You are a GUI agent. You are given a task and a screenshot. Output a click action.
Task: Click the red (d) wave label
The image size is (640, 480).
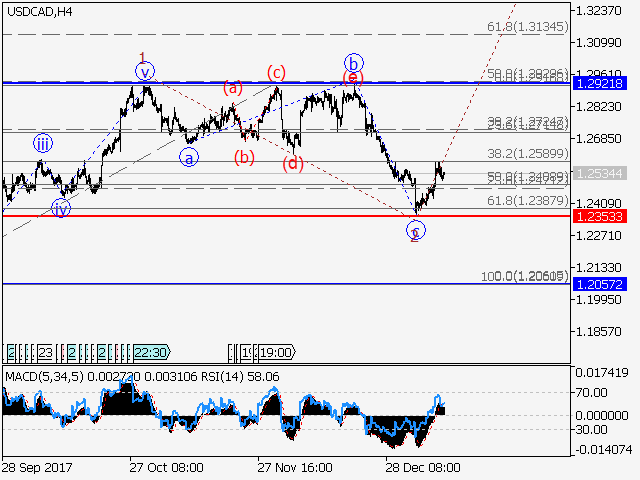(291, 163)
